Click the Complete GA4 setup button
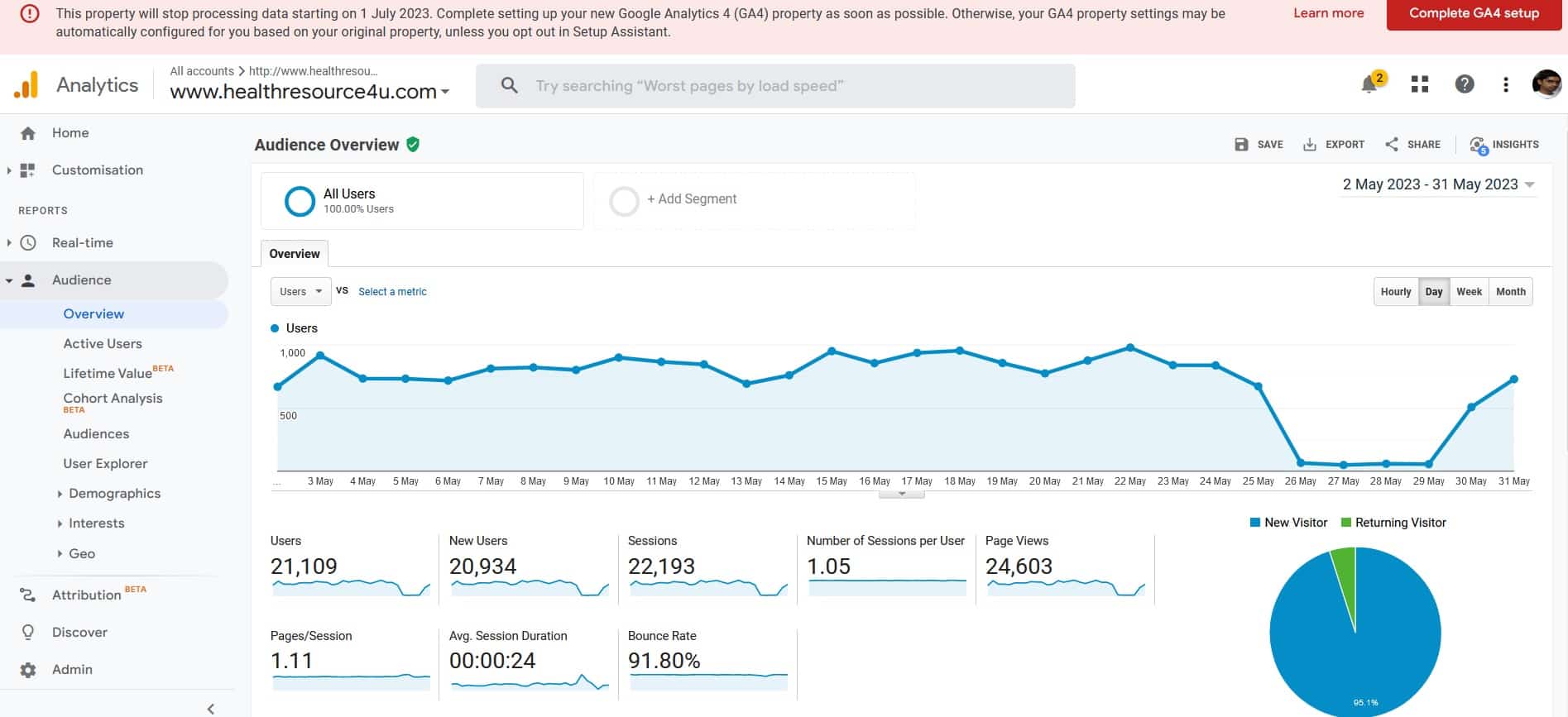 (x=1474, y=14)
